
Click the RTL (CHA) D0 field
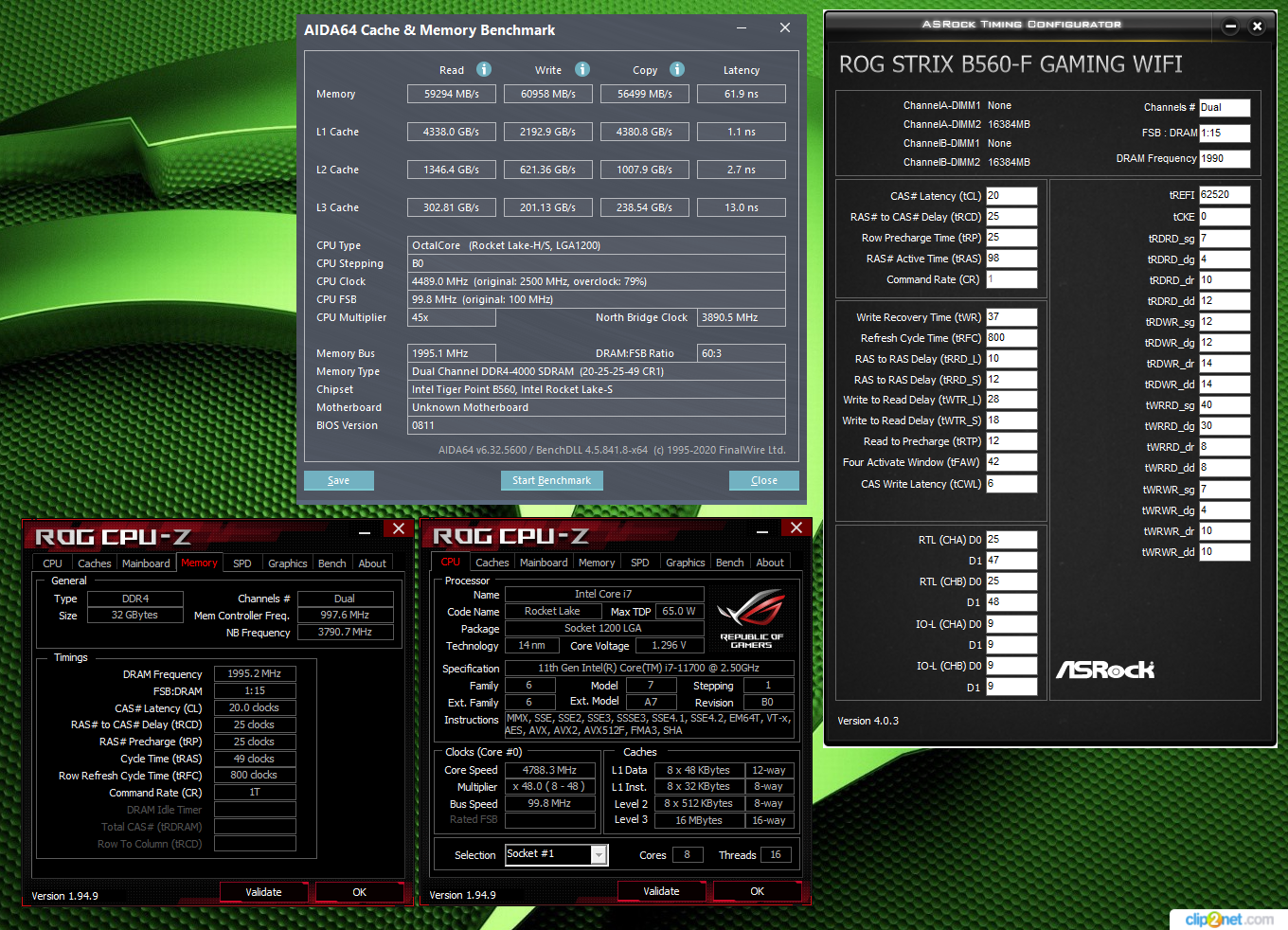1011,540
